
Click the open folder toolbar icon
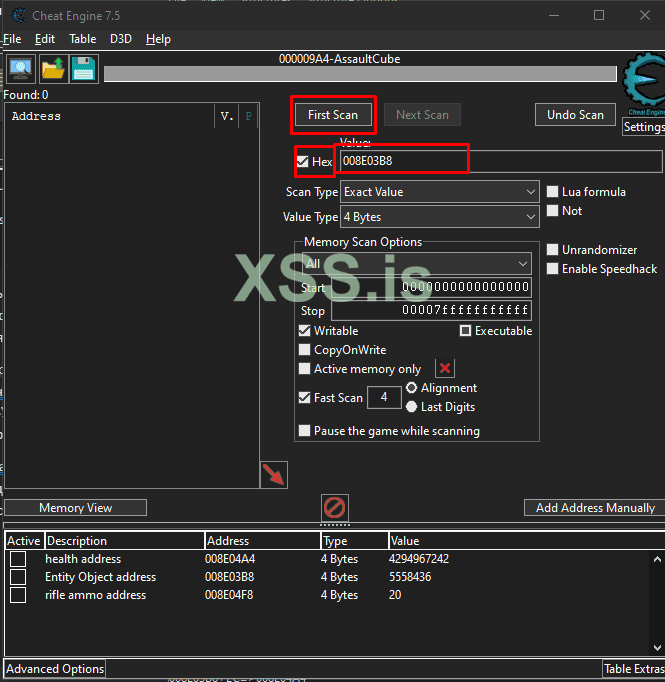53,69
